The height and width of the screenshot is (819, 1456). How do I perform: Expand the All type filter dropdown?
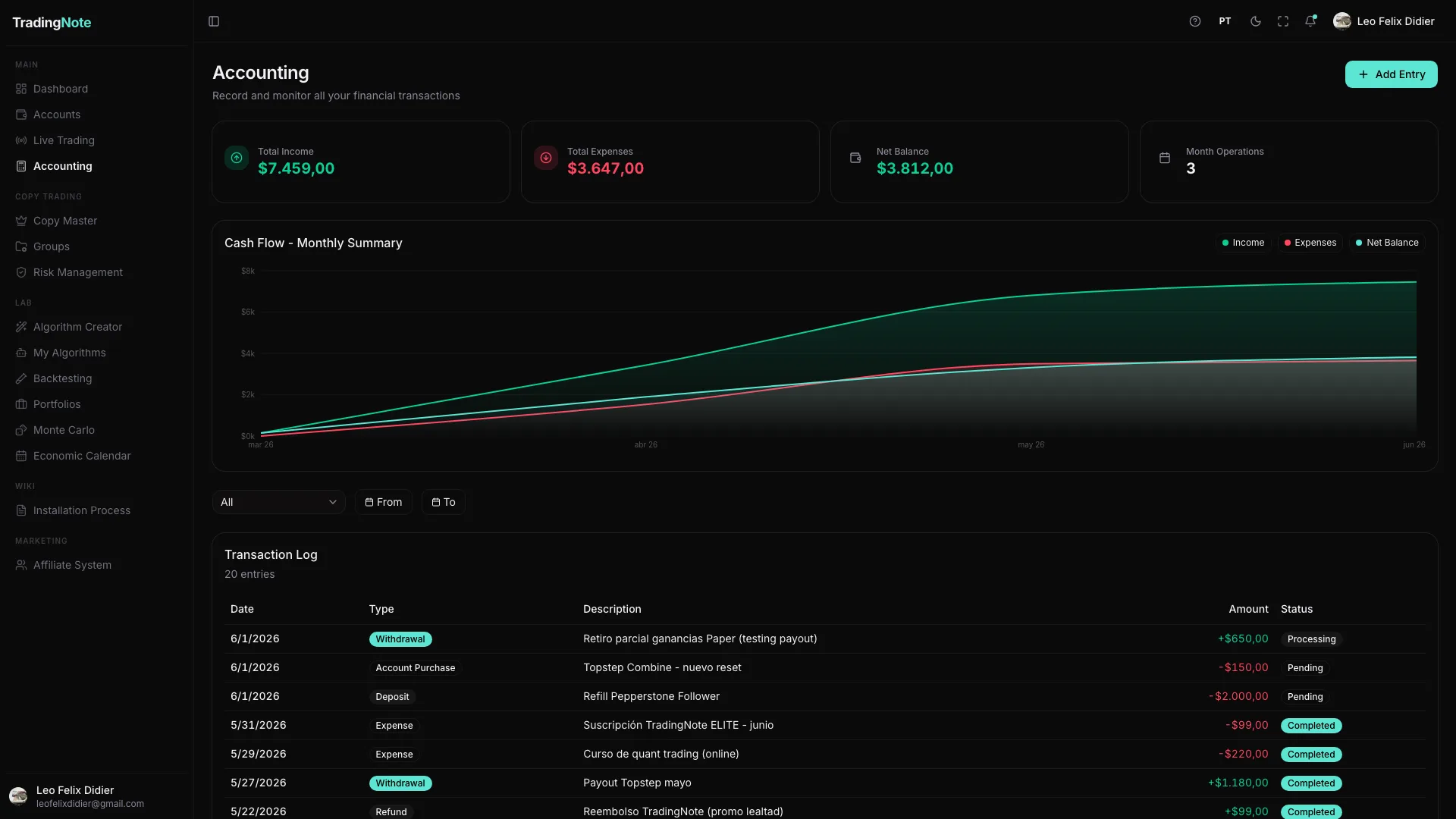[x=278, y=502]
